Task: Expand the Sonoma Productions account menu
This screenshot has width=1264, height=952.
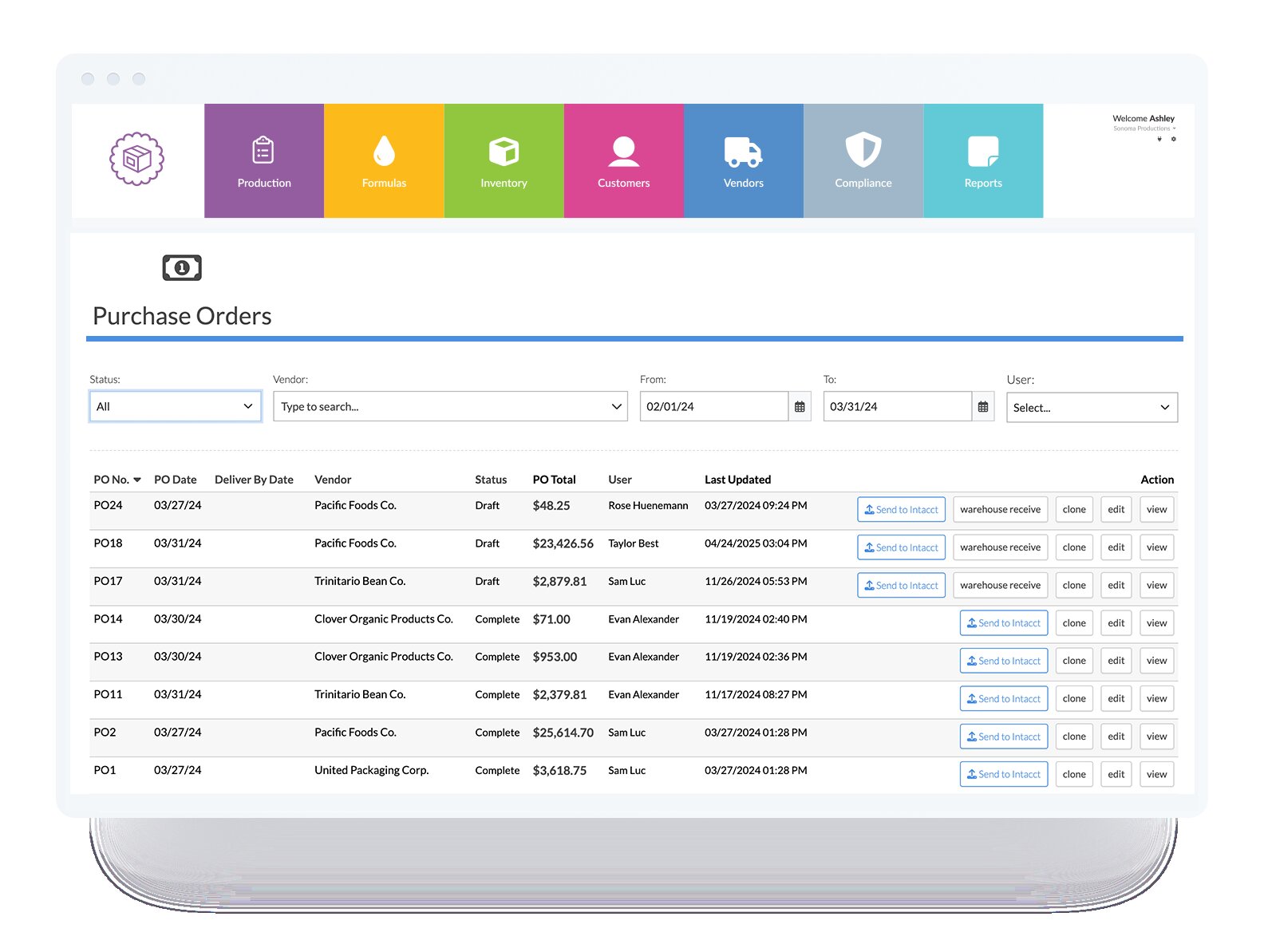Action: click(1144, 128)
